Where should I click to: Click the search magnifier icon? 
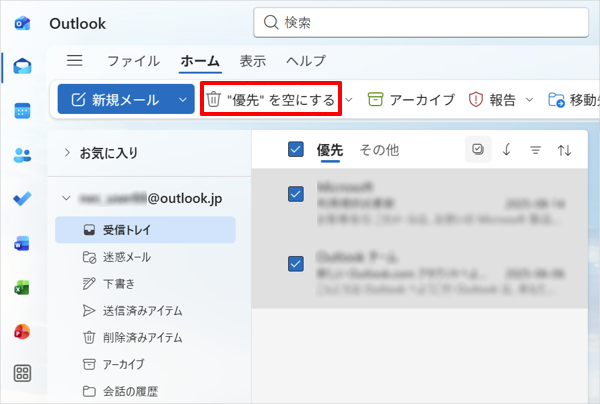pos(271,23)
